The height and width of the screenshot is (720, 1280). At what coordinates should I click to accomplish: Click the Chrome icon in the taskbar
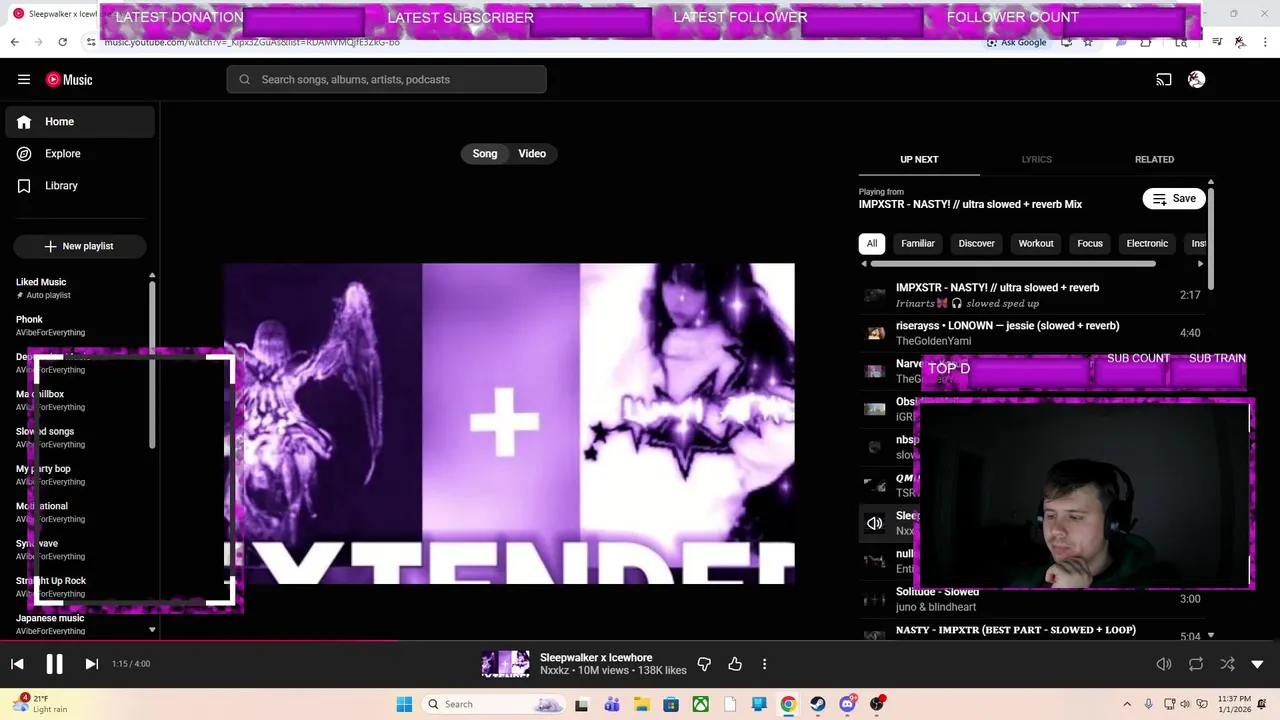788,704
